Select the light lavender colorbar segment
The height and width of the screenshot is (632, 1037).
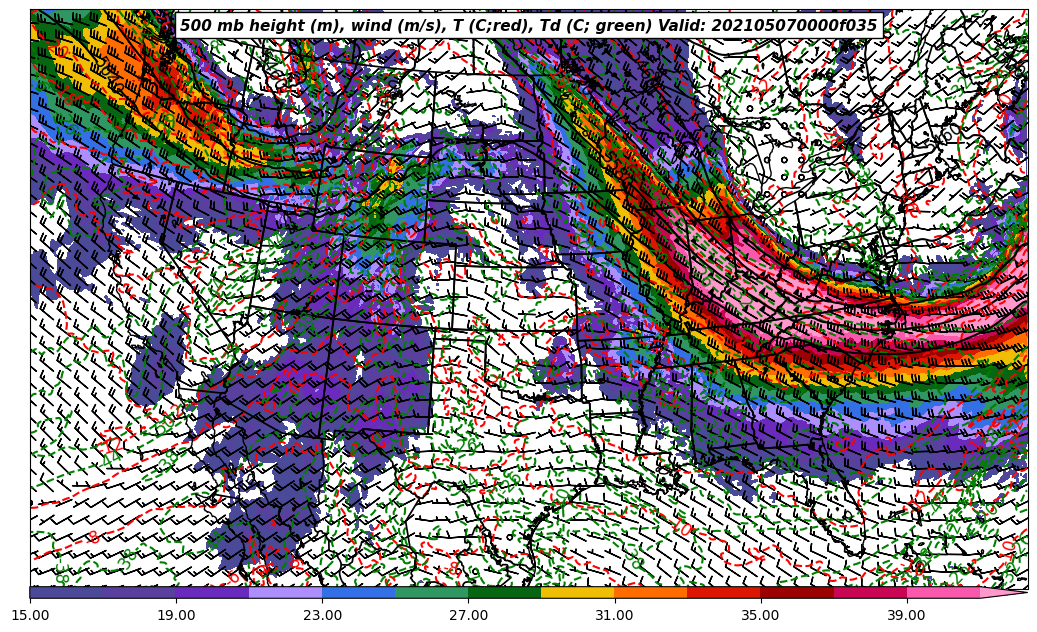pyautogui.click(x=285, y=592)
